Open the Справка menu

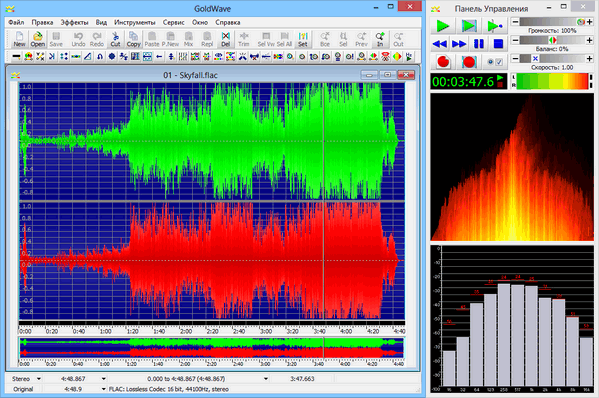coord(228,23)
